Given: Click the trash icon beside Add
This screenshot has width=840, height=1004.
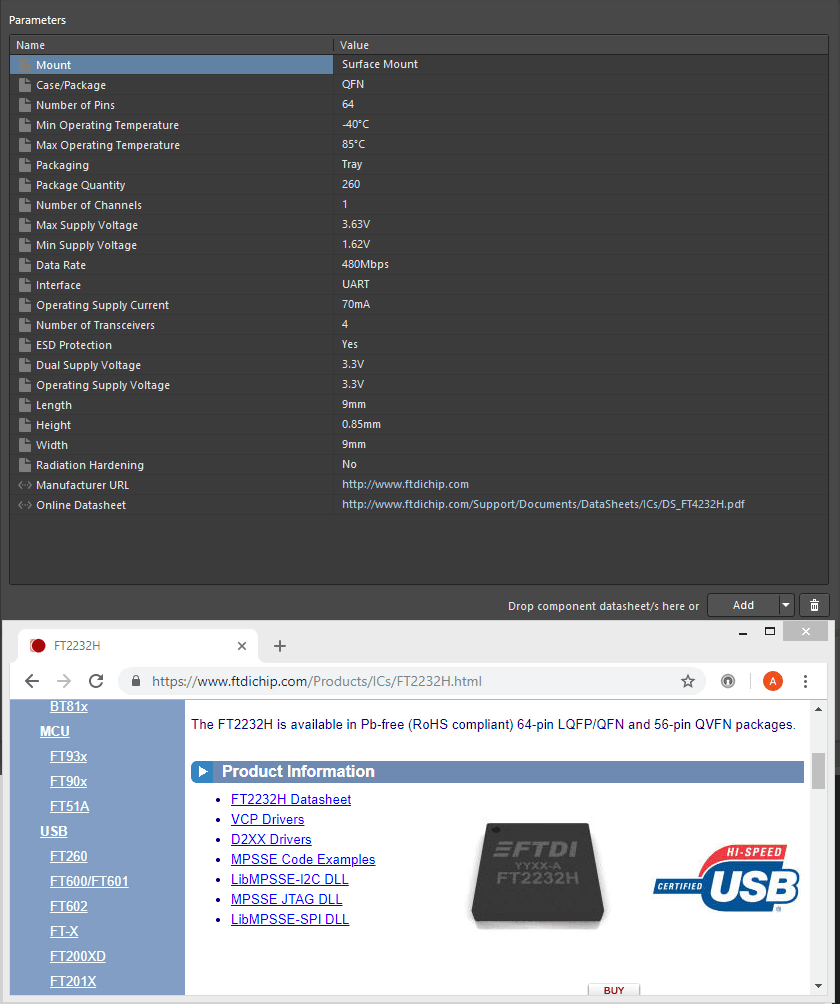Looking at the screenshot, I should coord(814,605).
